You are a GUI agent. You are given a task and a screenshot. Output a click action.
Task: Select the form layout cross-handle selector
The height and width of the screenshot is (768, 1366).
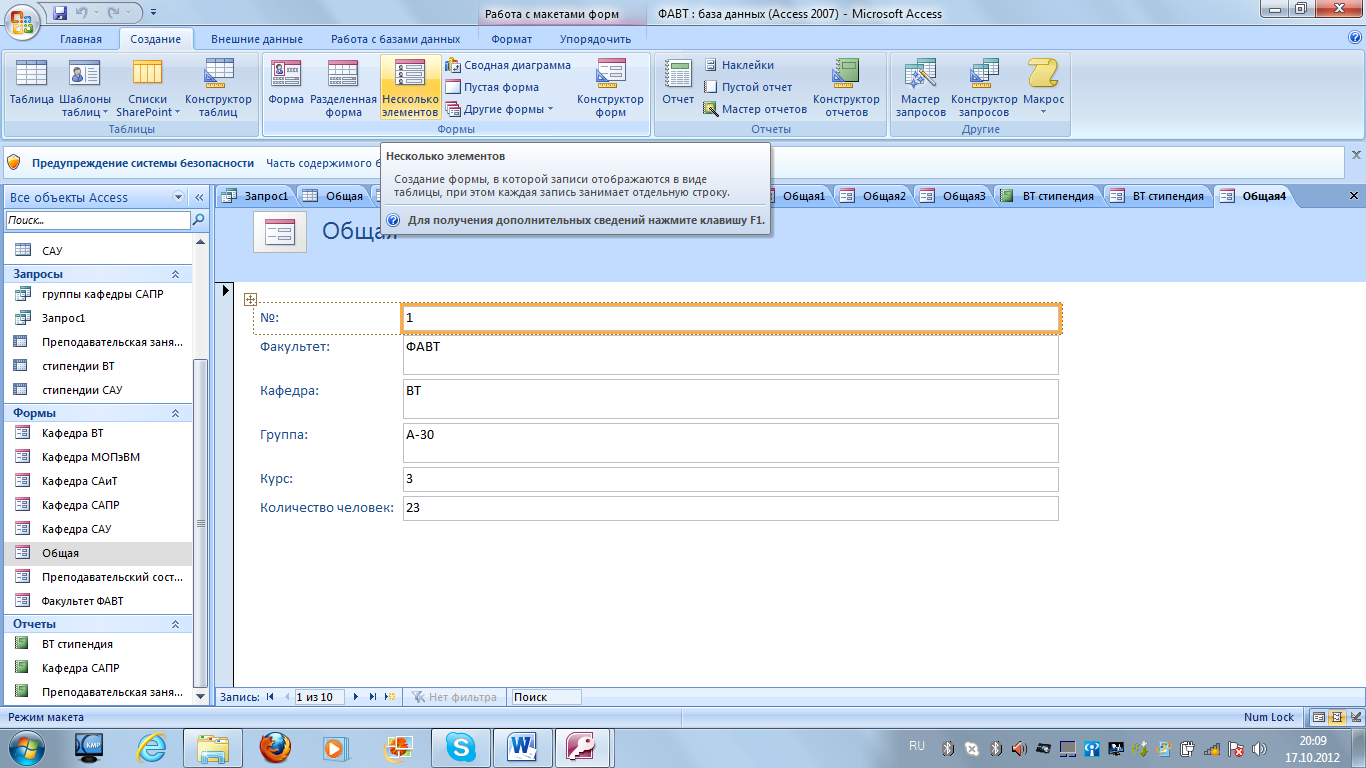point(251,298)
